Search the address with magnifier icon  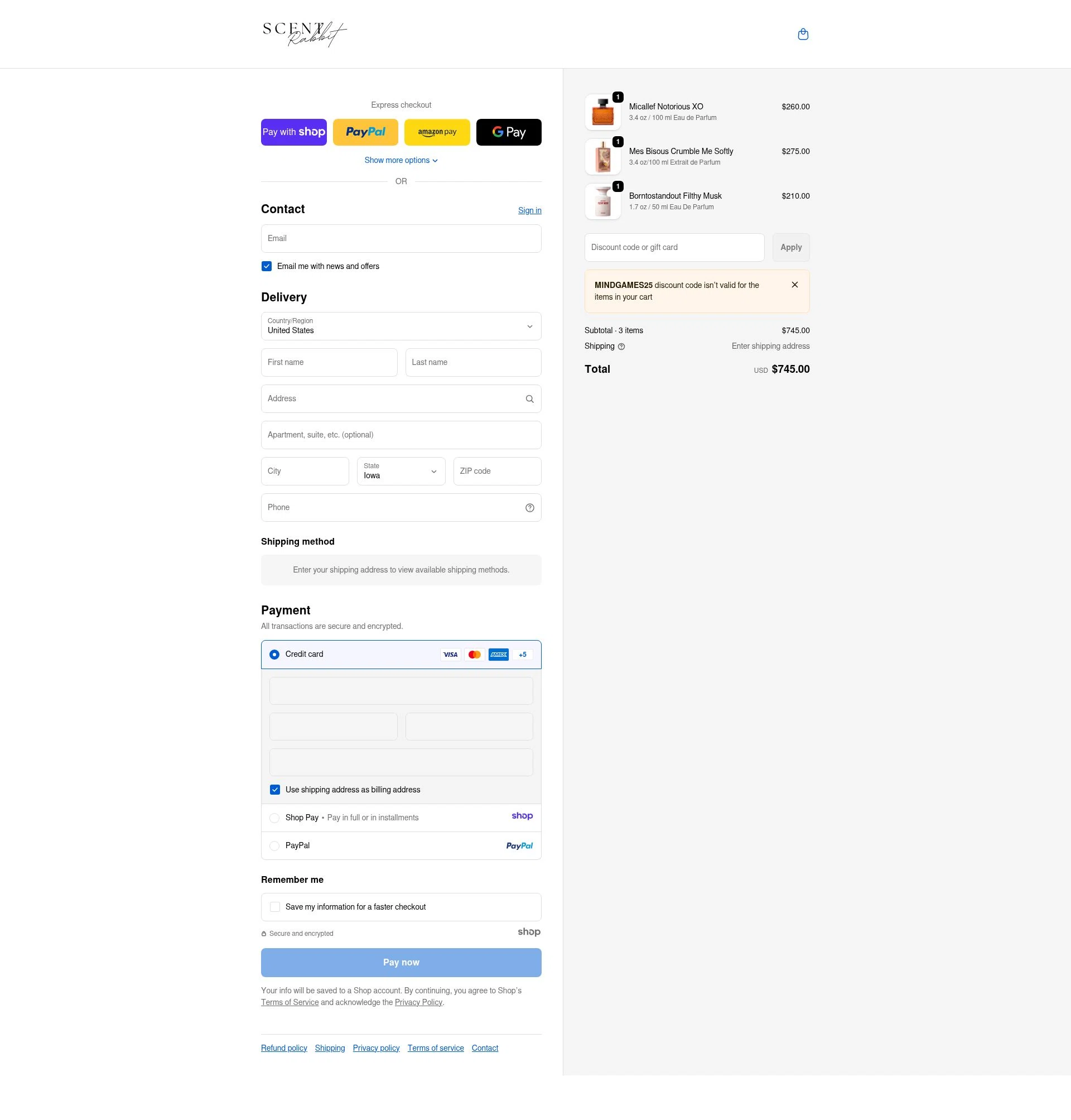pos(529,398)
